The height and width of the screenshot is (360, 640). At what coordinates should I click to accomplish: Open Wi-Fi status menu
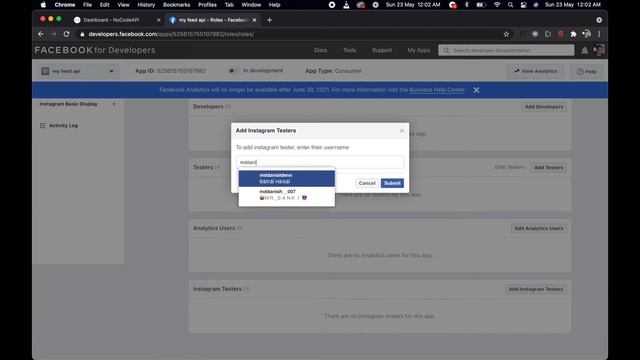(497, 5)
